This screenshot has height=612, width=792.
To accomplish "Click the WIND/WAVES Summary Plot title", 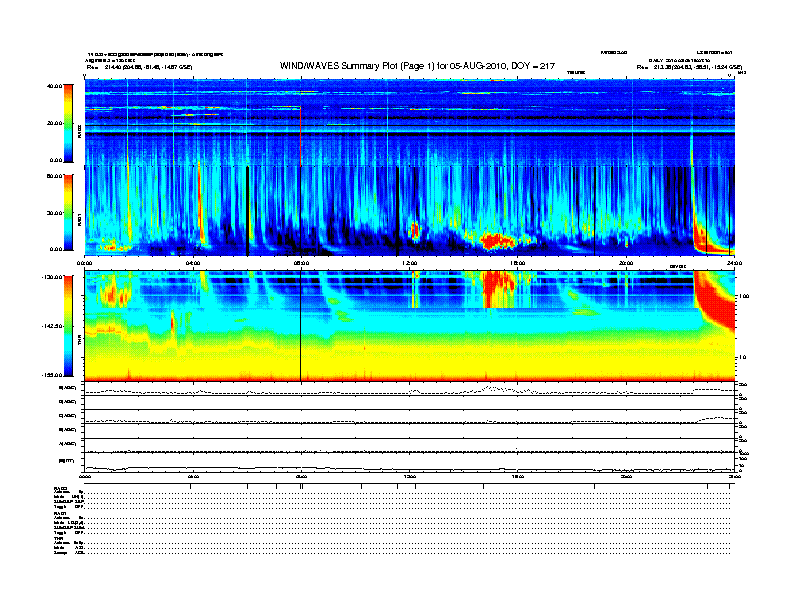I will click(x=417, y=66).
